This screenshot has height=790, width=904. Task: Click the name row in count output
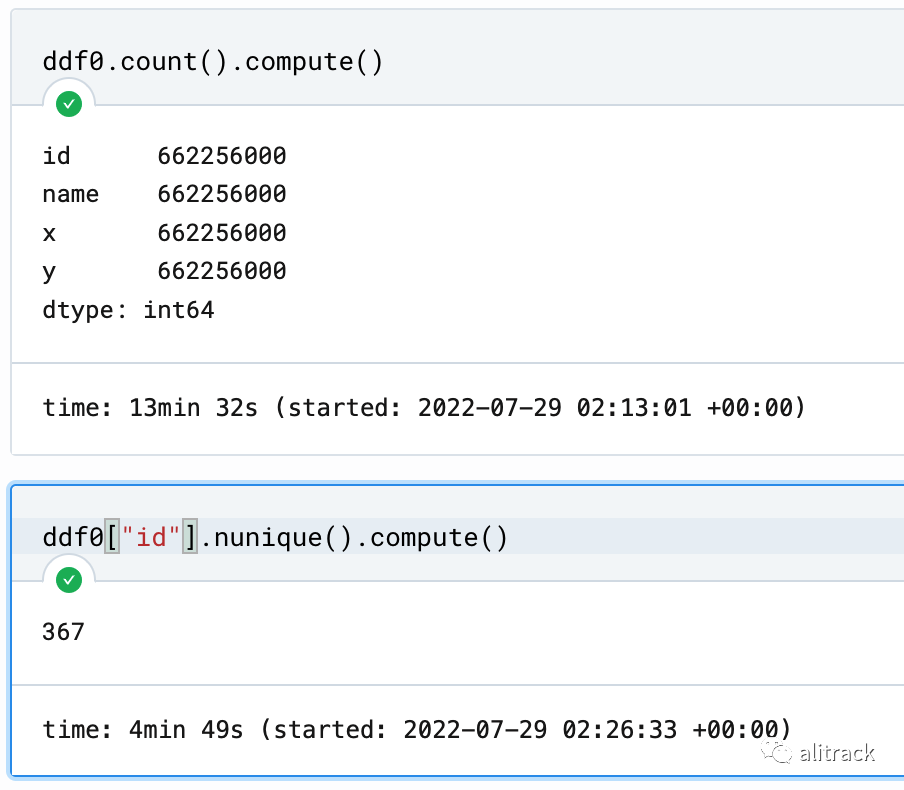[164, 194]
